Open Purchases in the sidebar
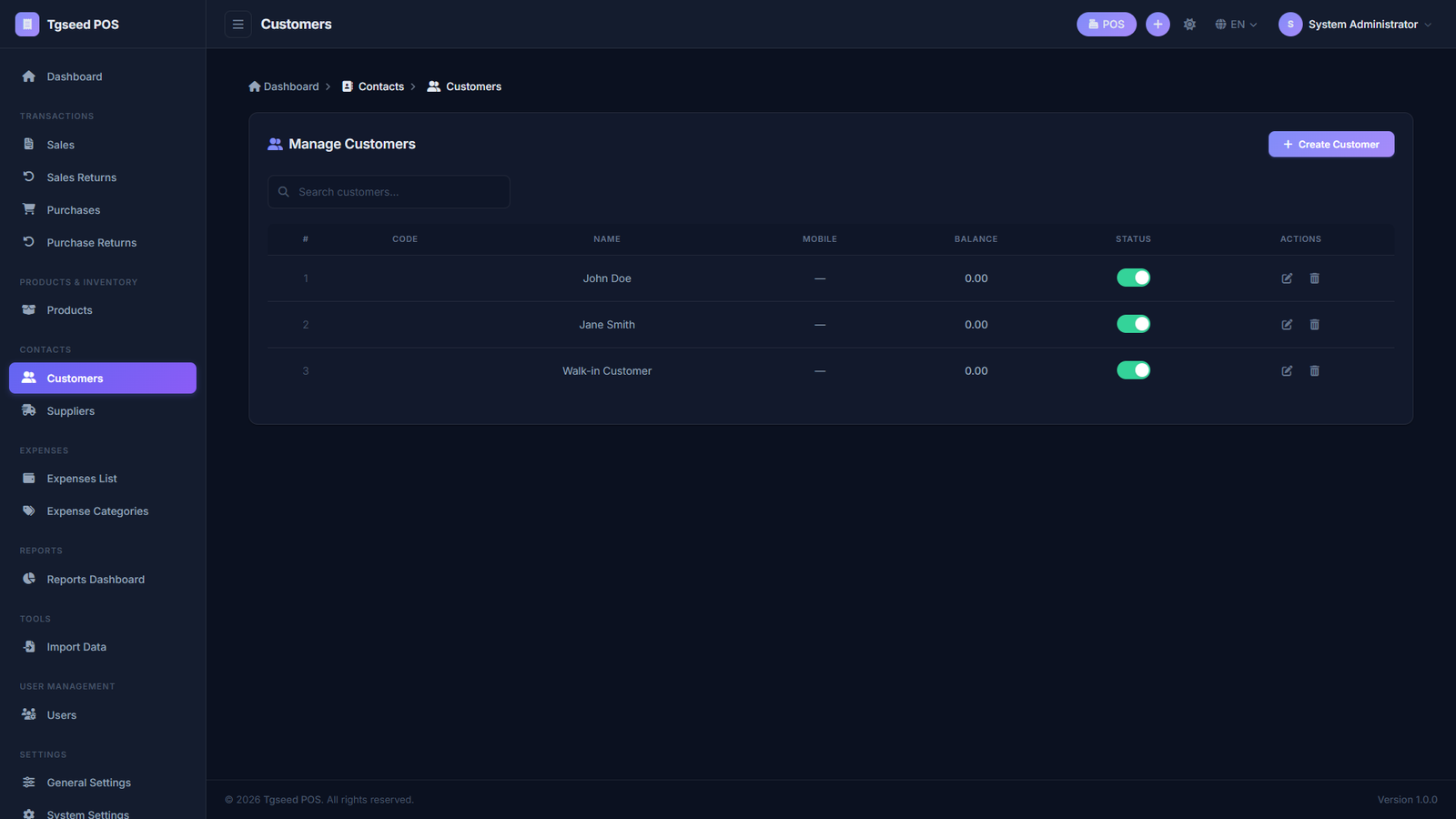This screenshot has width=1456, height=819. (103, 210)
